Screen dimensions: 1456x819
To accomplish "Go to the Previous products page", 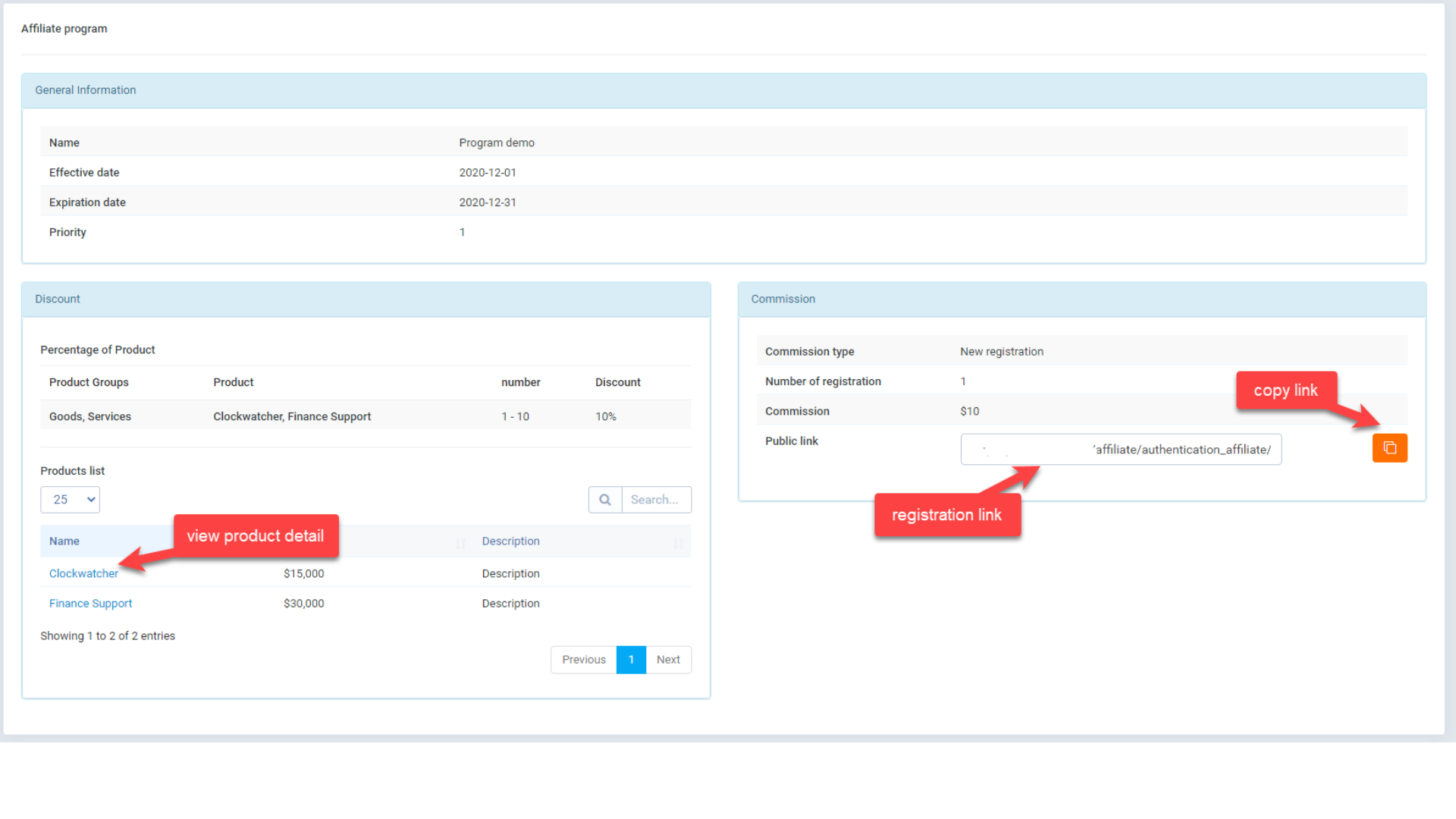I will tap(582, 660).
